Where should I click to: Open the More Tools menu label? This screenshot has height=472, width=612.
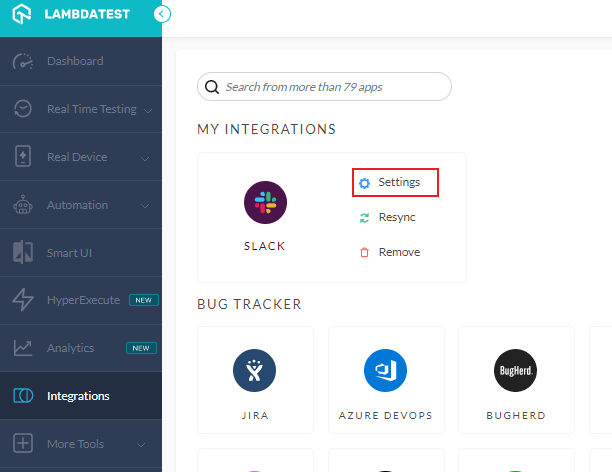75,444
